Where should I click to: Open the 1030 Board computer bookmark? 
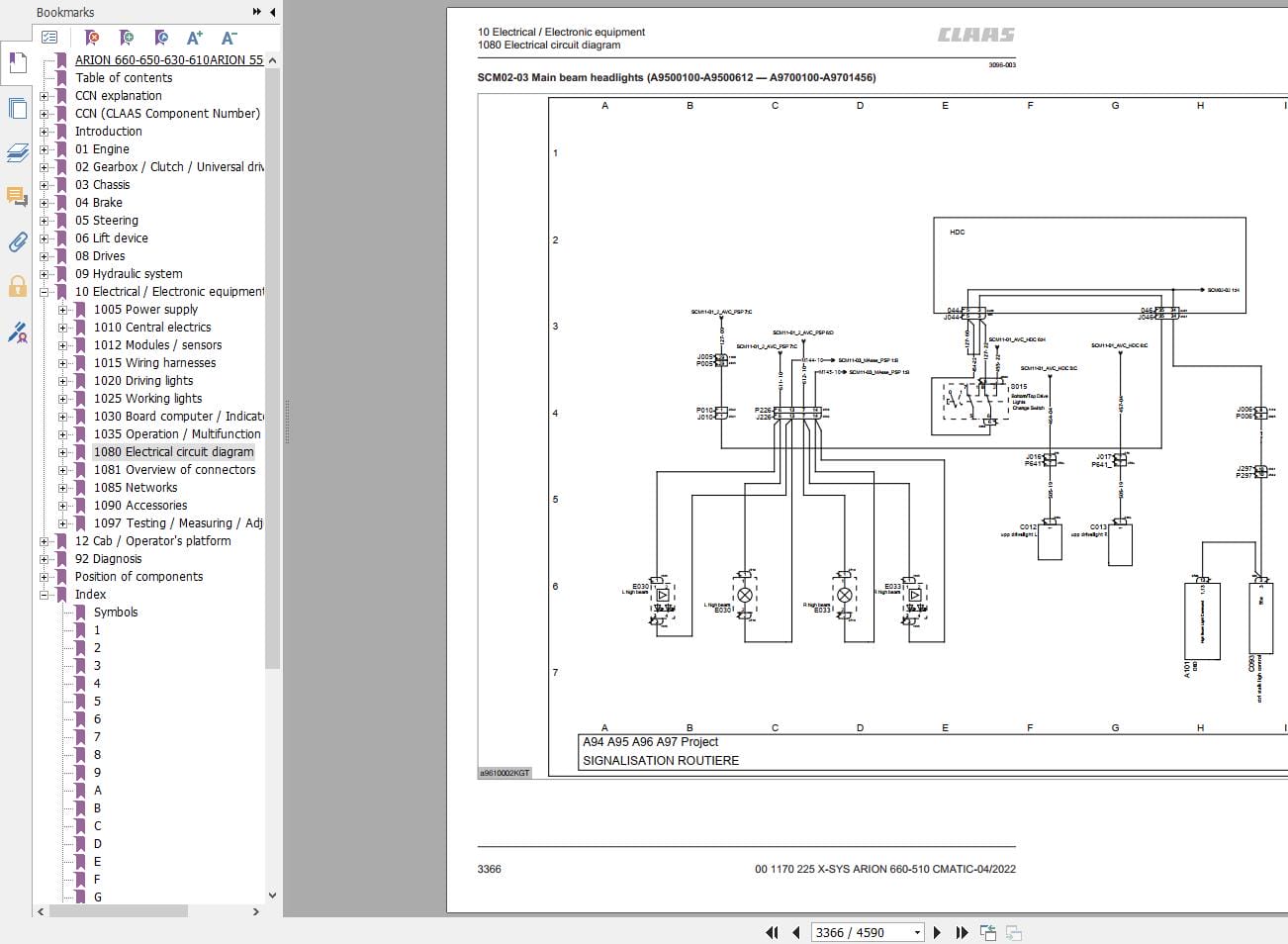(179, 417)
